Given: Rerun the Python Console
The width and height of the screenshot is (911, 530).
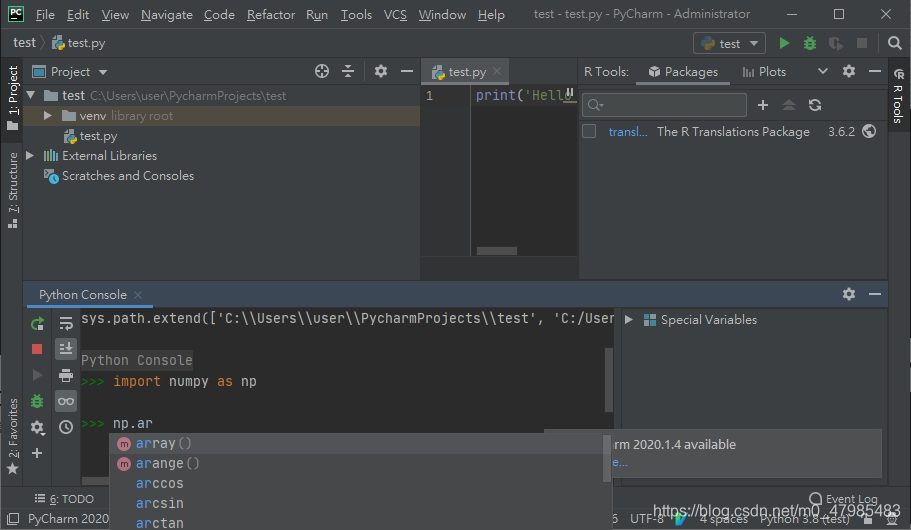Looking at the screenshot, I should click(37, 324).
